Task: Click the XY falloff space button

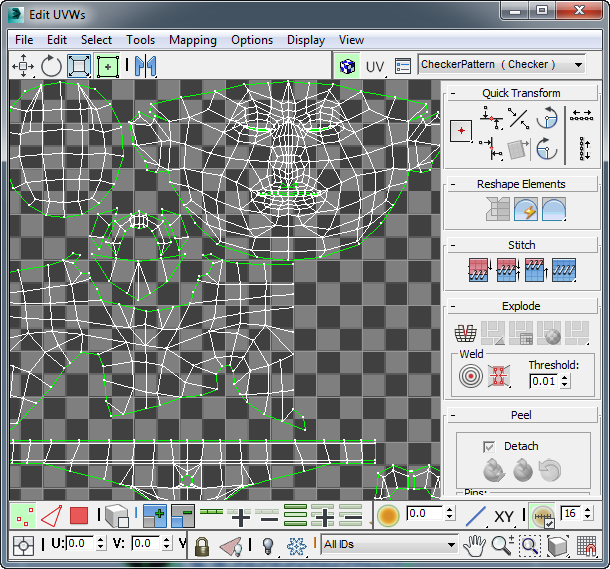Action: click(x=504, y=516)
